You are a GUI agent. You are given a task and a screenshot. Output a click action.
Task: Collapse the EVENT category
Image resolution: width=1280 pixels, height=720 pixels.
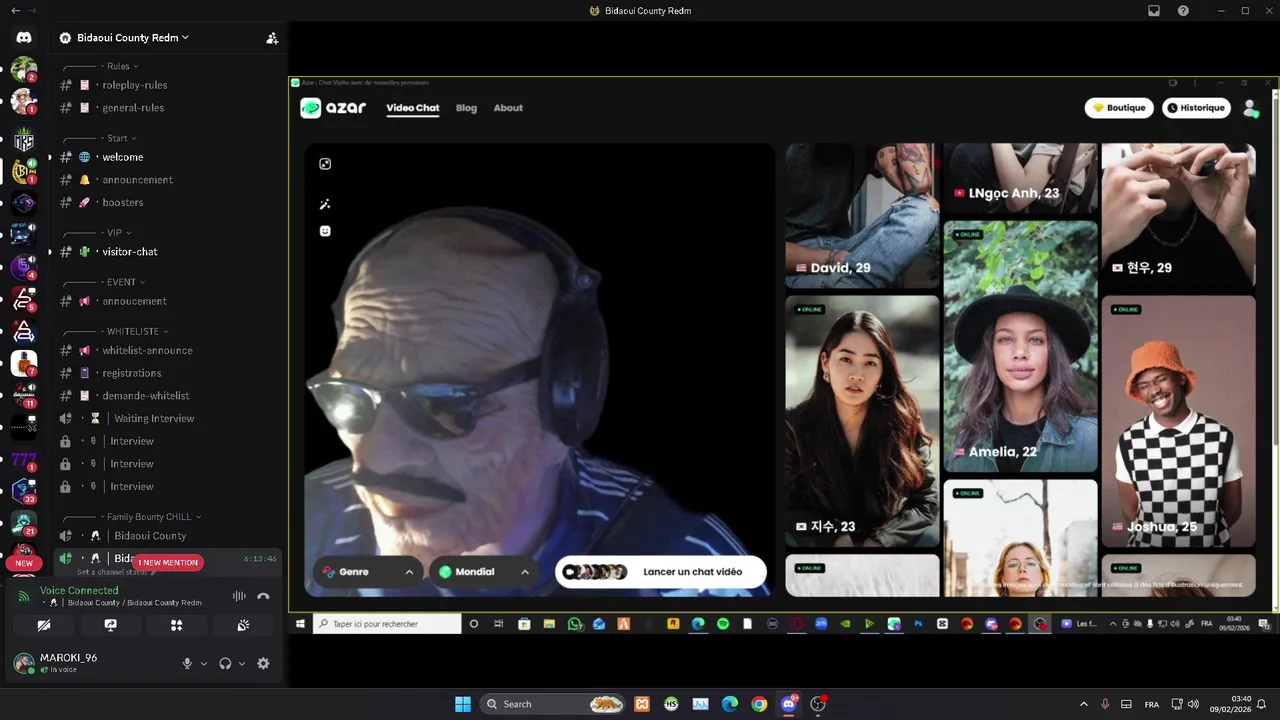(x=125, y=282)
